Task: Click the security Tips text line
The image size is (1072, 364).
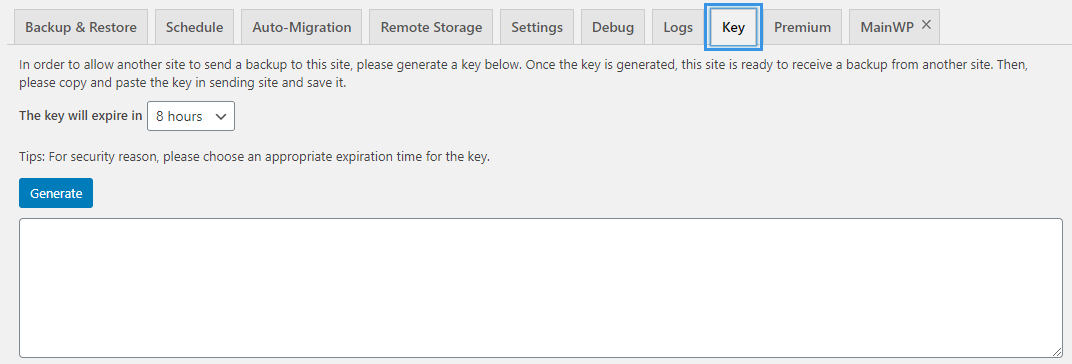Action: (x=255, y=157)
